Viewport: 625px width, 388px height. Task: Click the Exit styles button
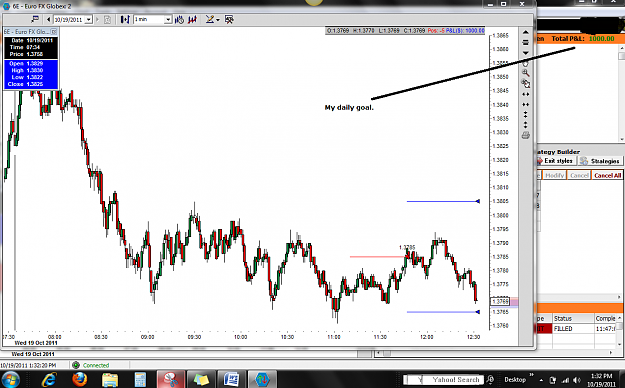click(555, 161)
